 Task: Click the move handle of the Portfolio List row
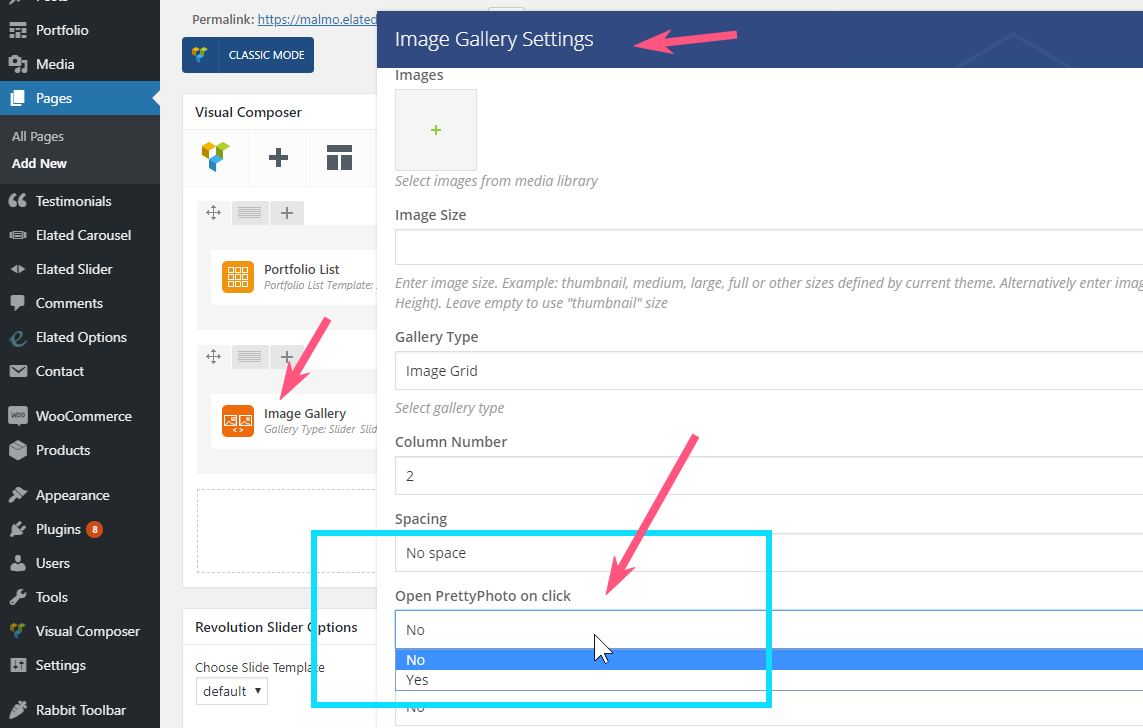pos(214,213)
